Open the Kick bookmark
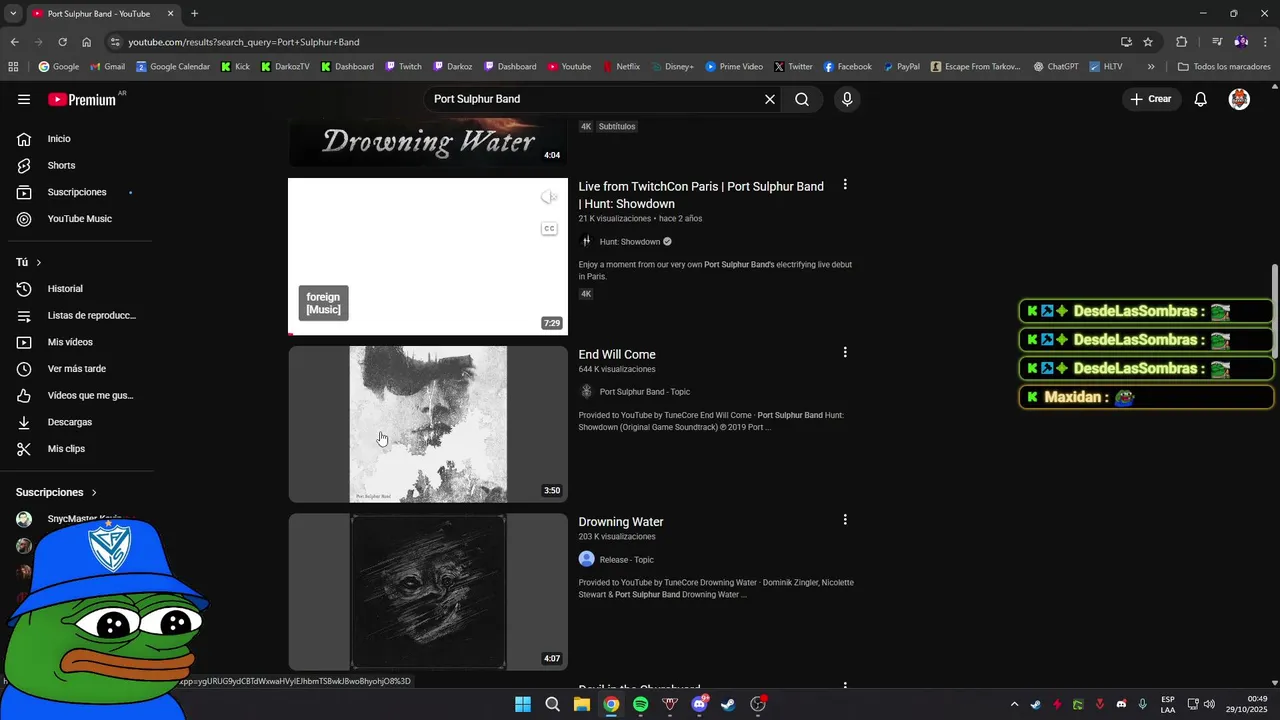Viewport: 1280px width, 720px height. pos(236,67)
